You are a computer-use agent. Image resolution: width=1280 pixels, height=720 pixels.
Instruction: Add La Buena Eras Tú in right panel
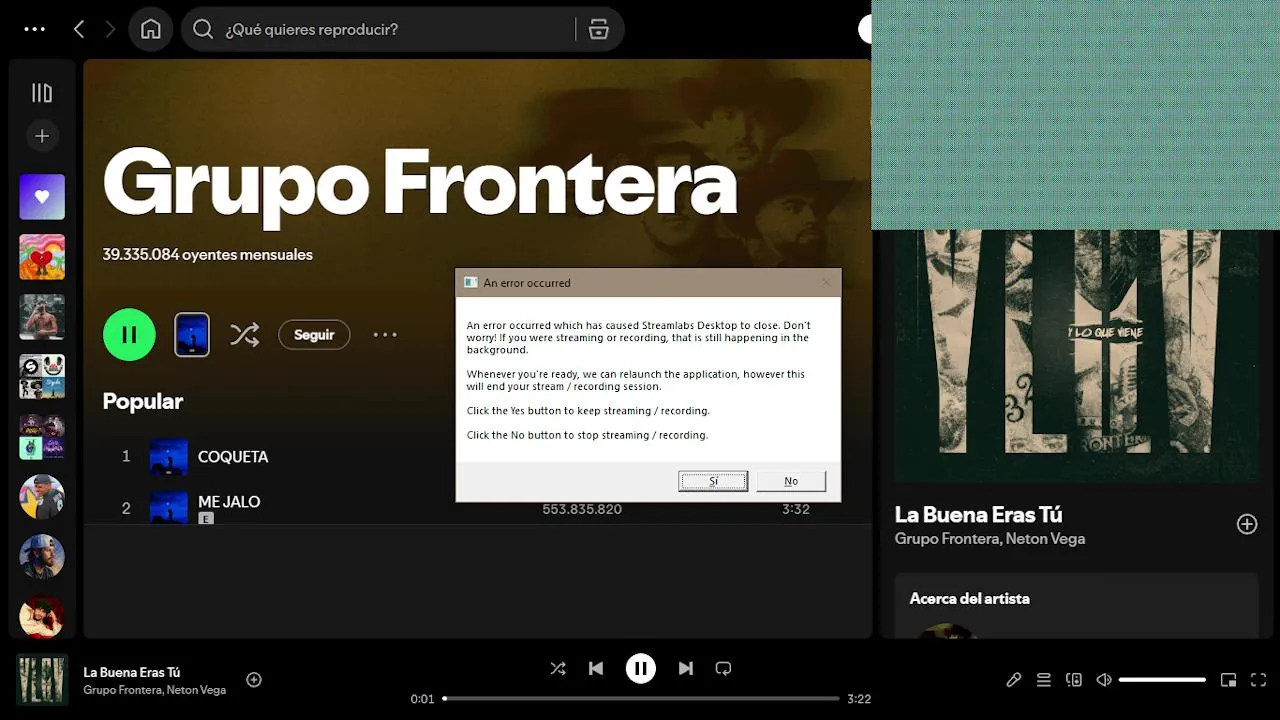pyautogui.click(x=1247, y=524)
